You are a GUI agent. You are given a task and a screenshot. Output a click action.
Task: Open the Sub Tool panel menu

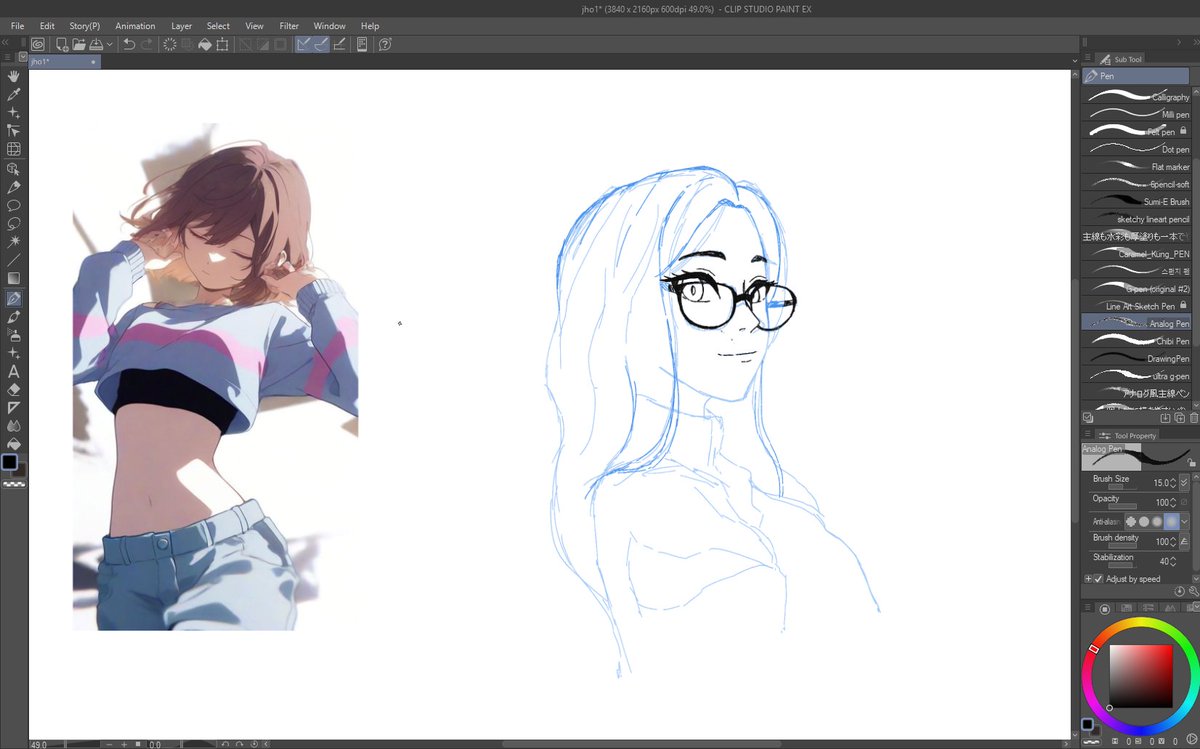[1087, 59]
